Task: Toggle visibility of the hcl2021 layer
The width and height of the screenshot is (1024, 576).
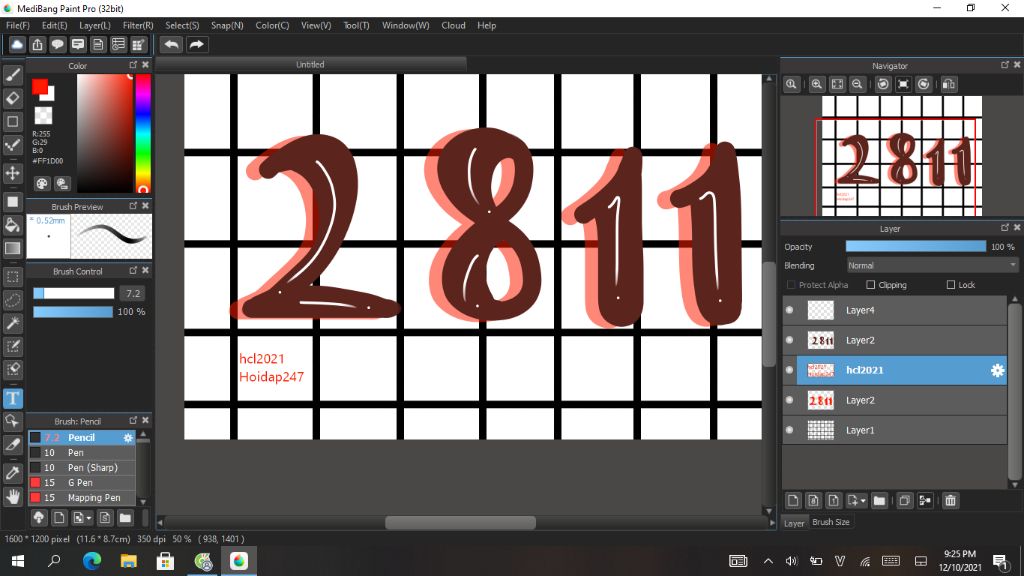Action: point(790,370)
